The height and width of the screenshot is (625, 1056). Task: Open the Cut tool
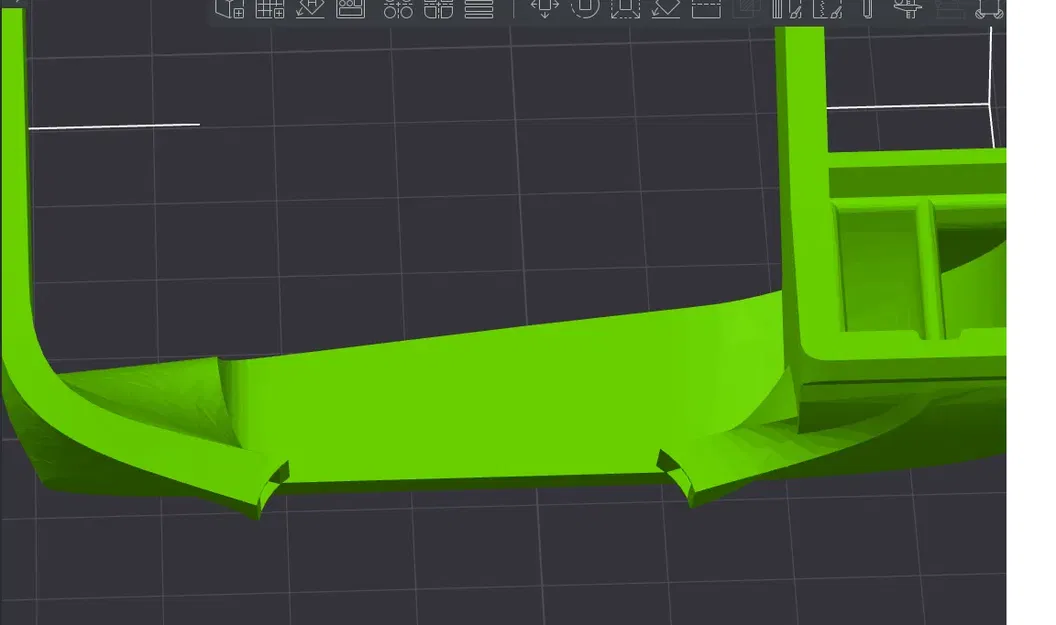(x=705, y=10)
